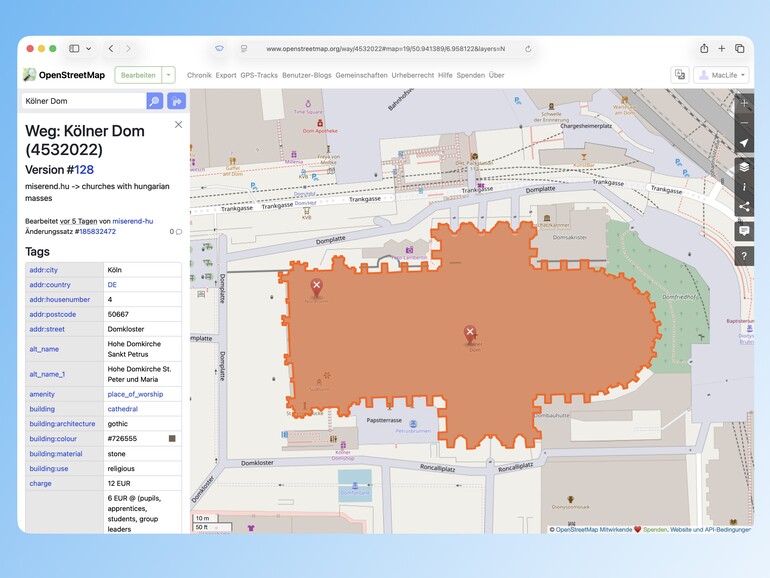Open the amenity tag key link
Screen dimensions: 770x578
tap(42, 394)
